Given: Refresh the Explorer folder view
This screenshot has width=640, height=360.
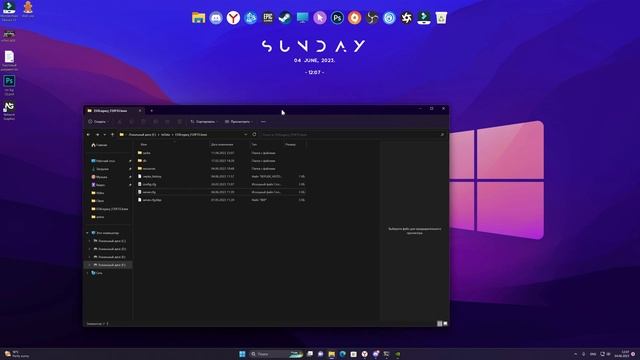Looking at the screenshot, I should [254, 134].
